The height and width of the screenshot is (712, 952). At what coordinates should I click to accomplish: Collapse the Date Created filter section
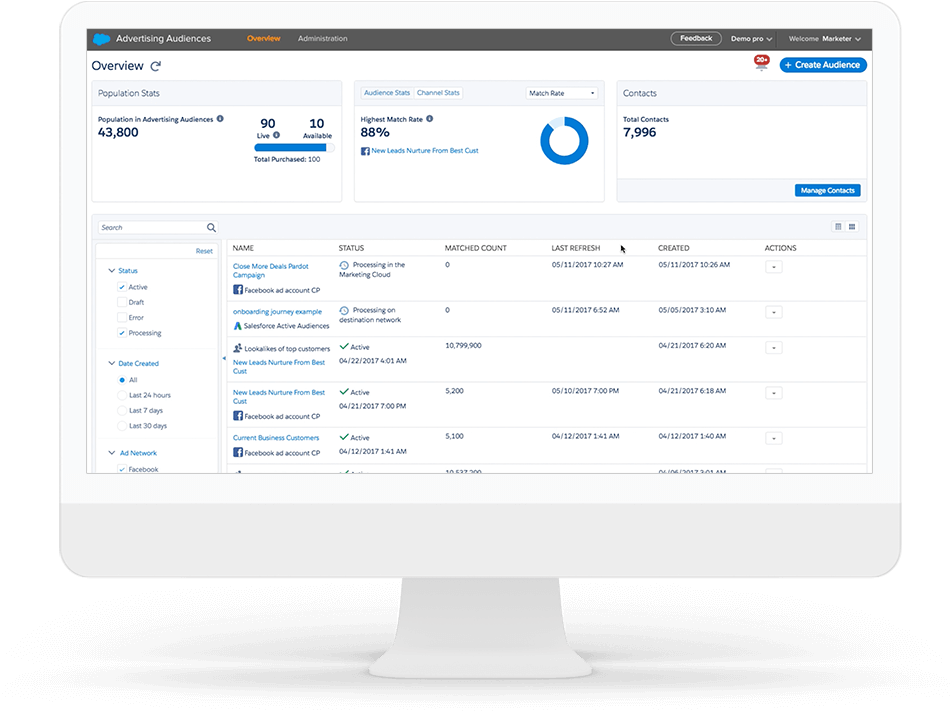(x=112, y=364)
